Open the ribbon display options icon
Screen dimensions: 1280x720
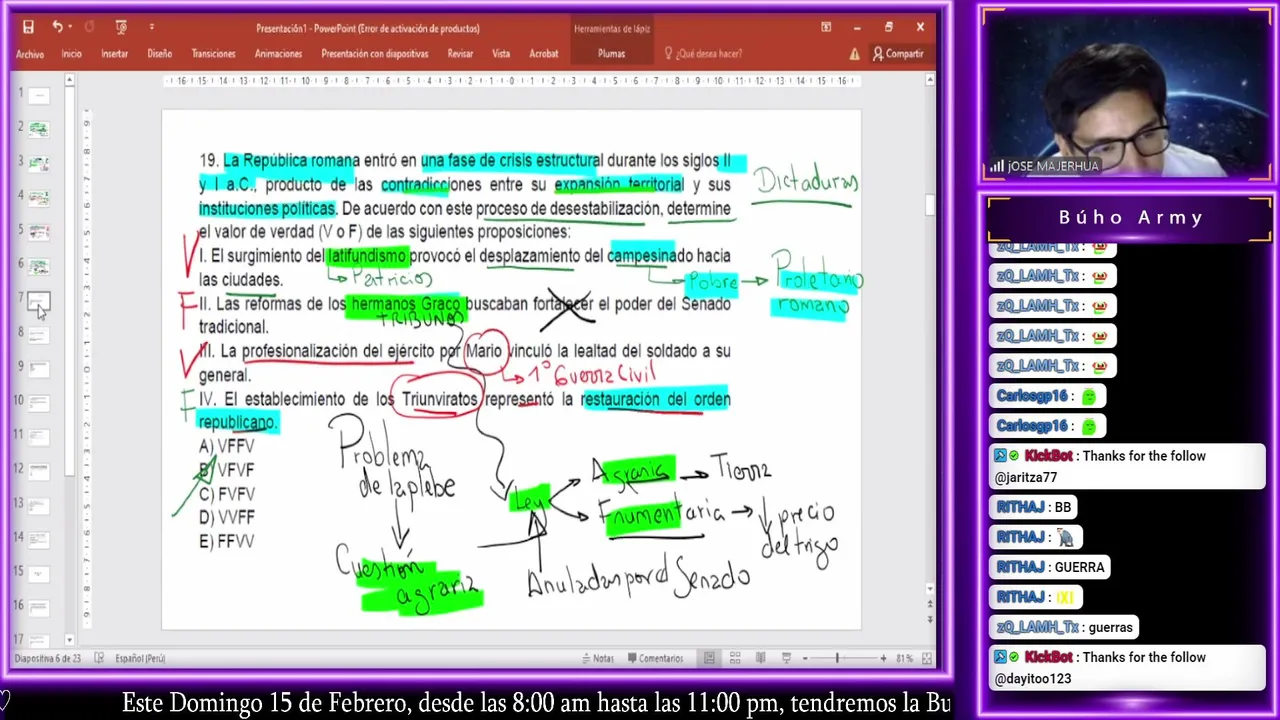click(x=824, y=27)
